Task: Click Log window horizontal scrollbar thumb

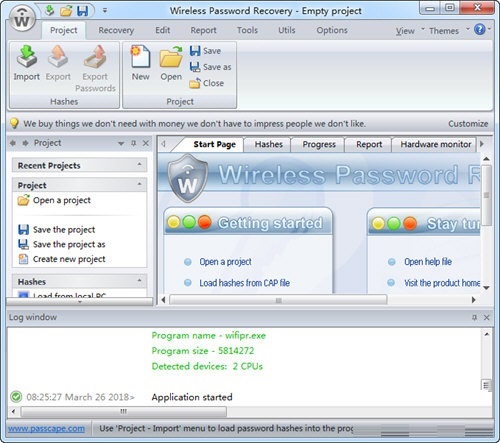Action: [x=123, y=412]
